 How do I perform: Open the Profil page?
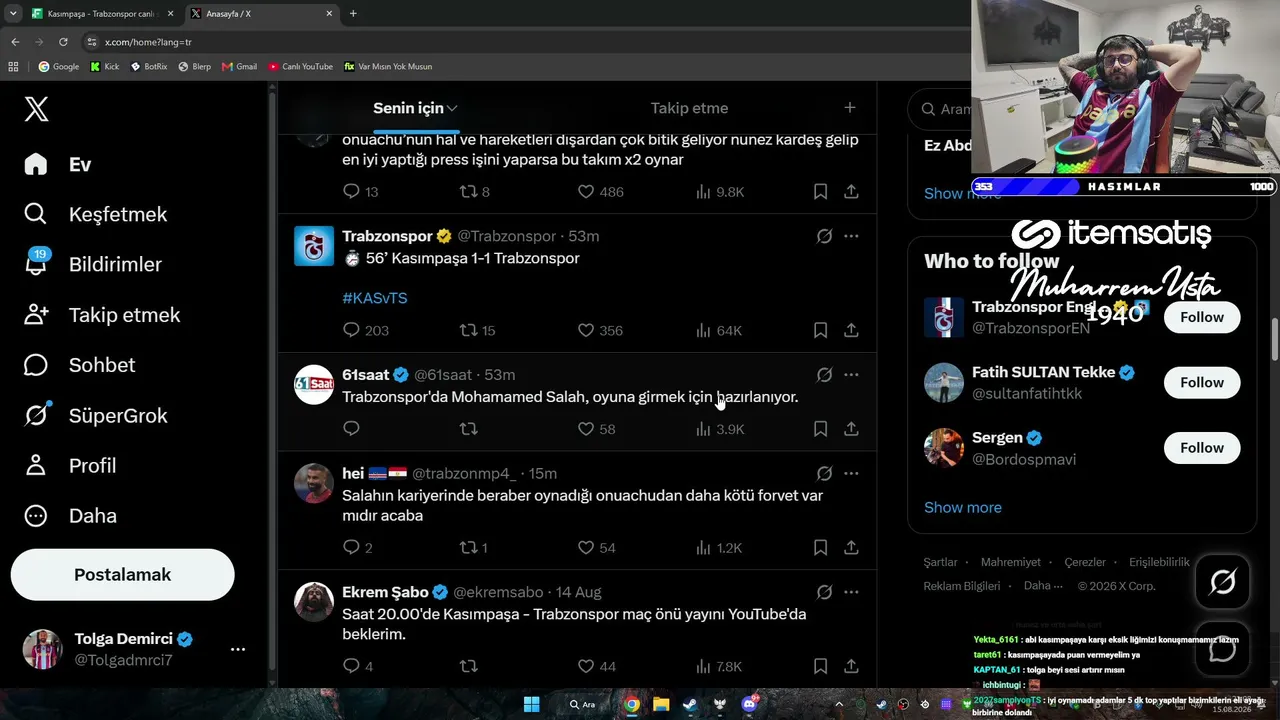(69, 465)
